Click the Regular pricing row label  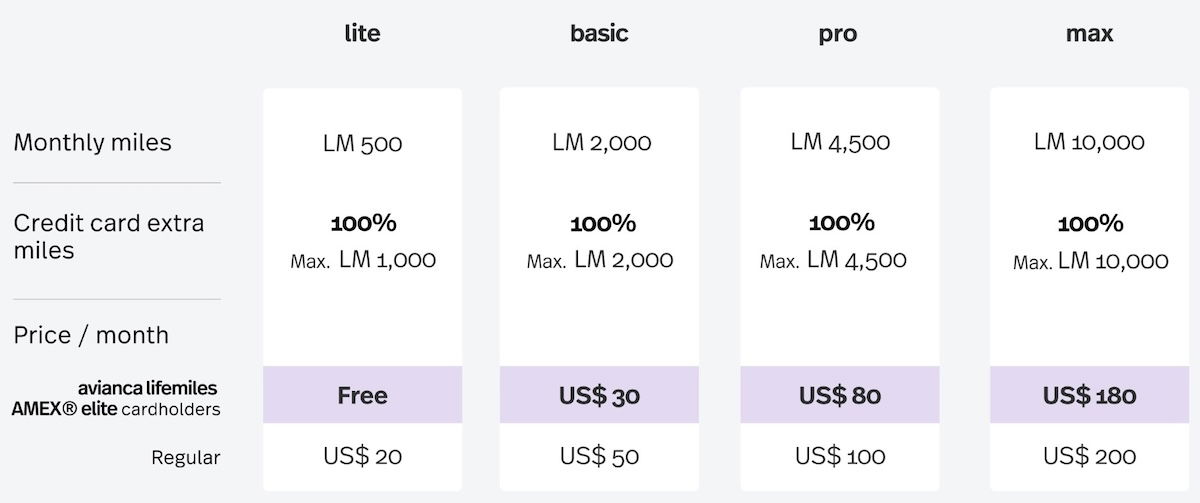point(185,458)
